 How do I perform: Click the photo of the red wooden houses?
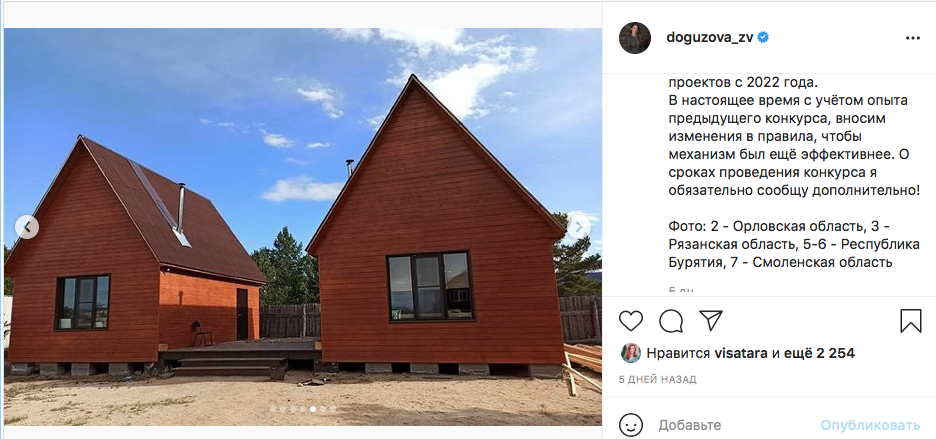point(303,227)
